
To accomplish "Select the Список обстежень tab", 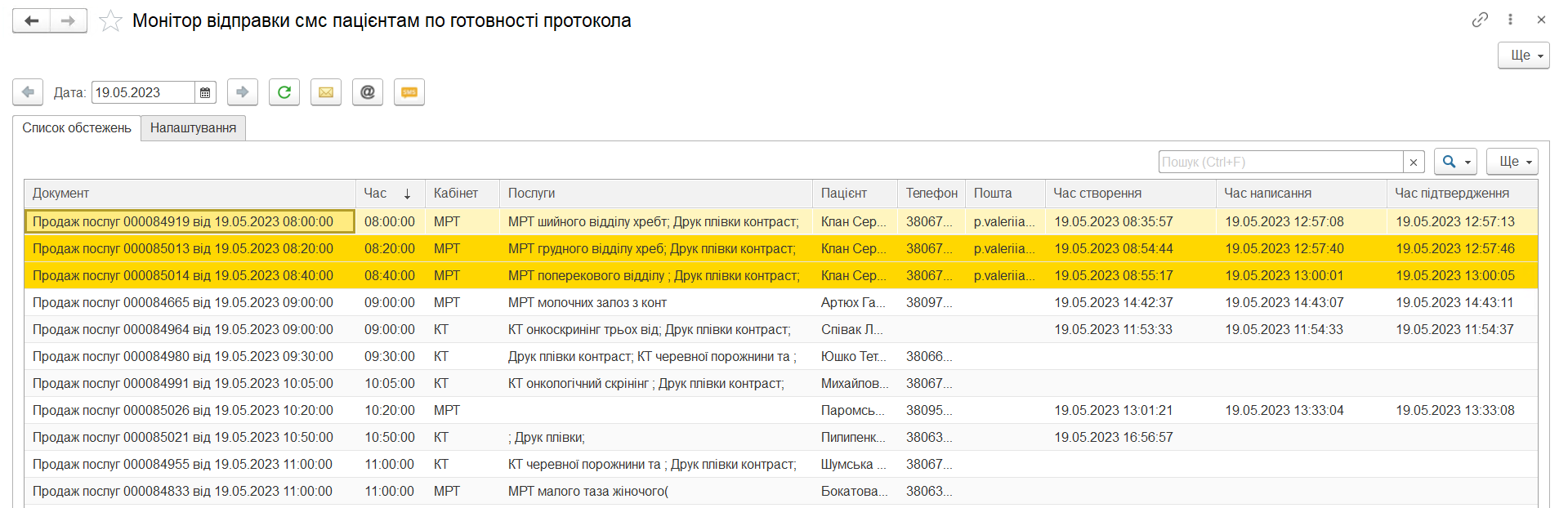I will tap(77, 128).
